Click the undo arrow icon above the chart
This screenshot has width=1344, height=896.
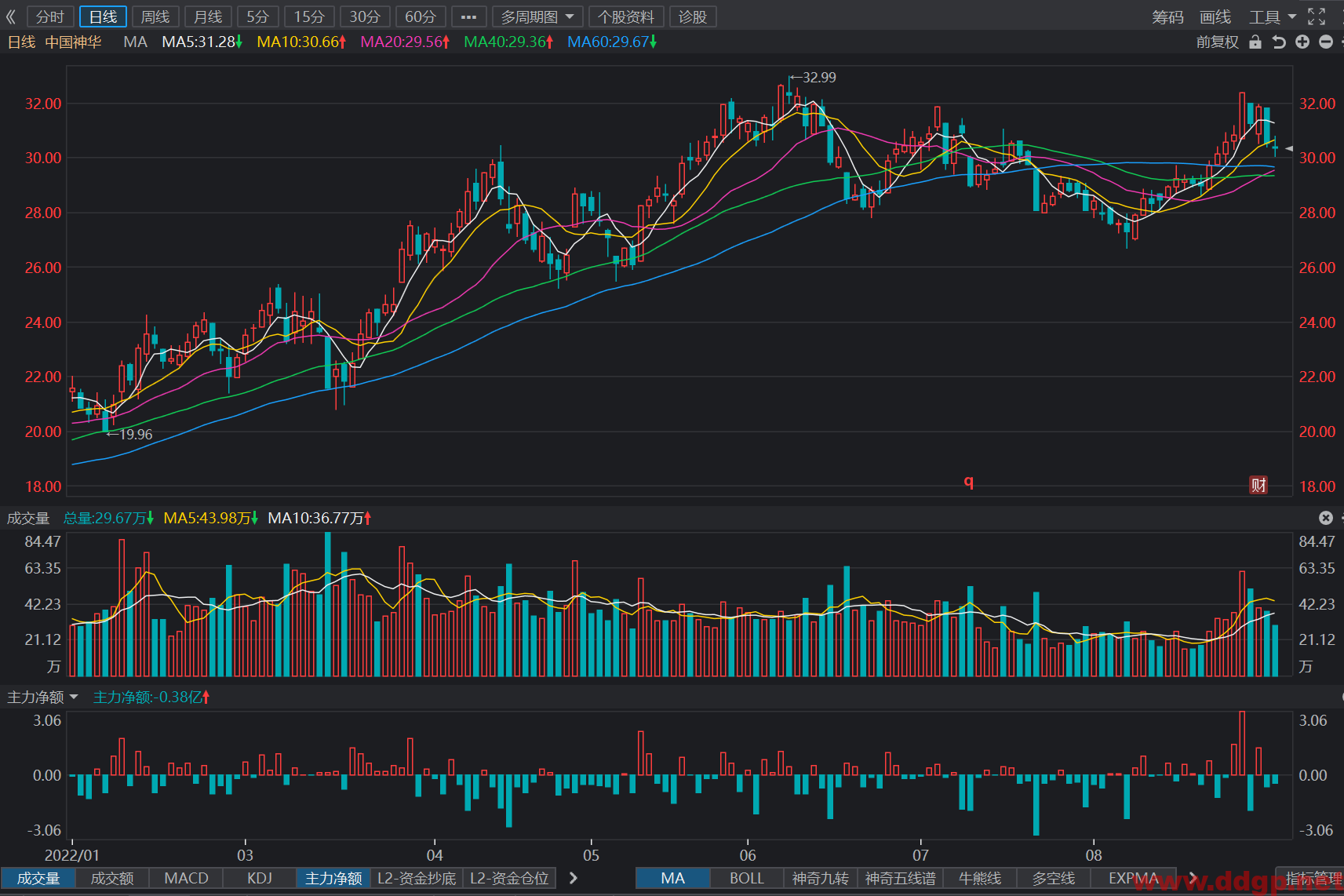click(x=1279, y=42)
